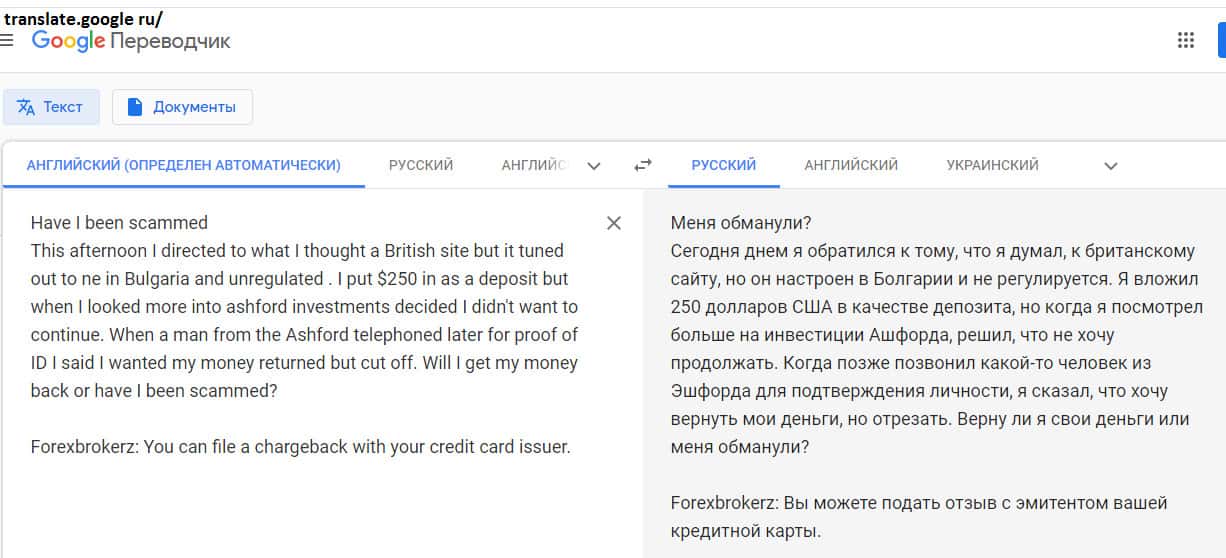Open the Google apps grid

pyautogui.click(x=1186, y=40)
